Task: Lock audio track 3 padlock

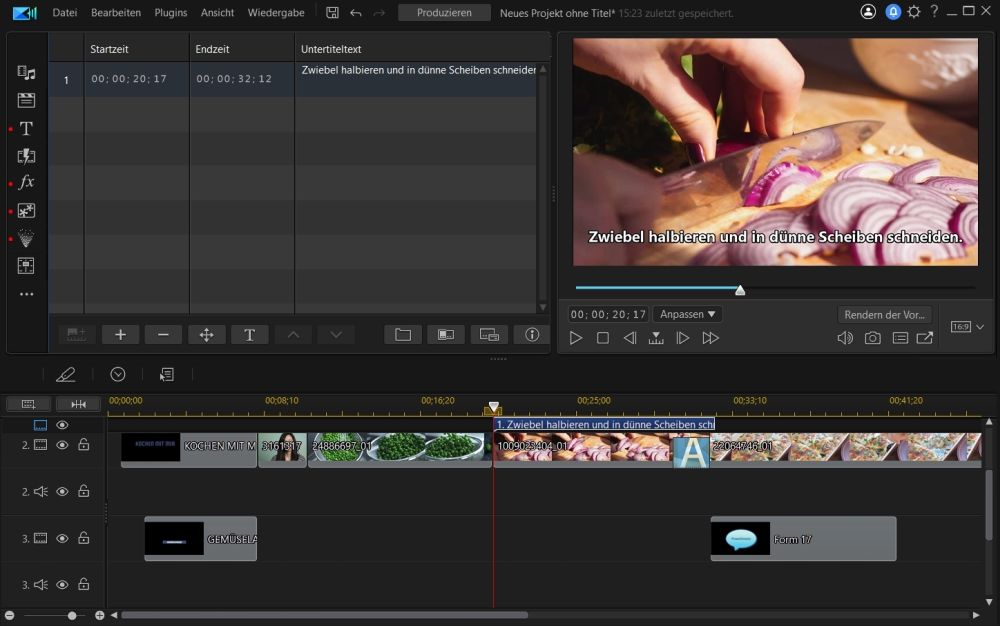Action: pyautogui.click(x=84, y=584)
